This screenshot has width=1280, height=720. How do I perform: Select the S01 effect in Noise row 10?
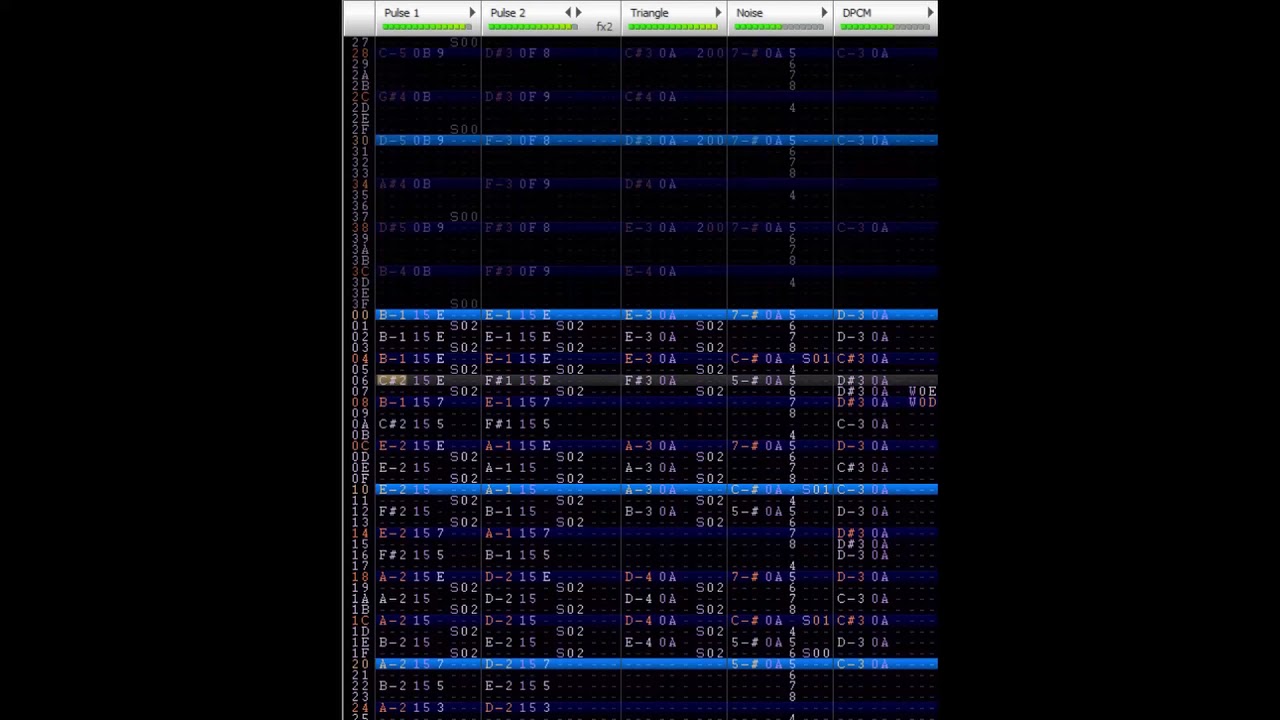[816, 490]
